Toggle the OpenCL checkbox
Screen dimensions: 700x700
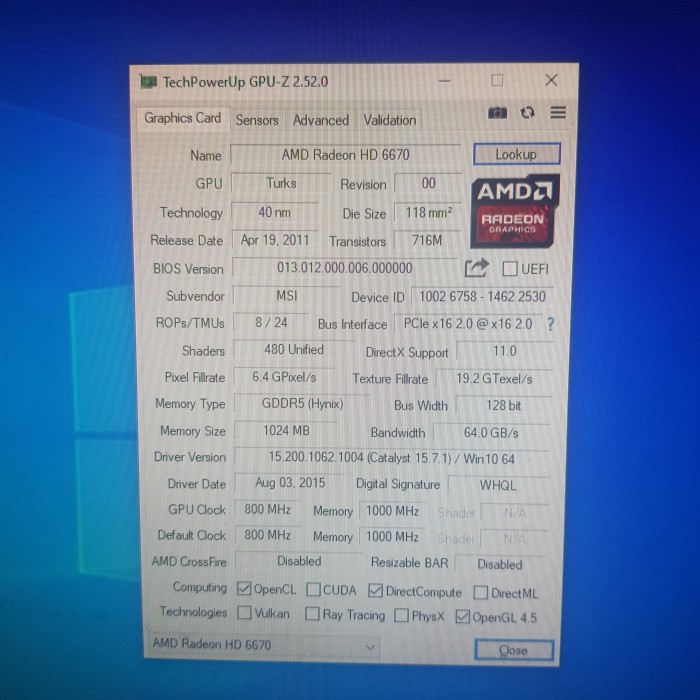tap(244, 589)
